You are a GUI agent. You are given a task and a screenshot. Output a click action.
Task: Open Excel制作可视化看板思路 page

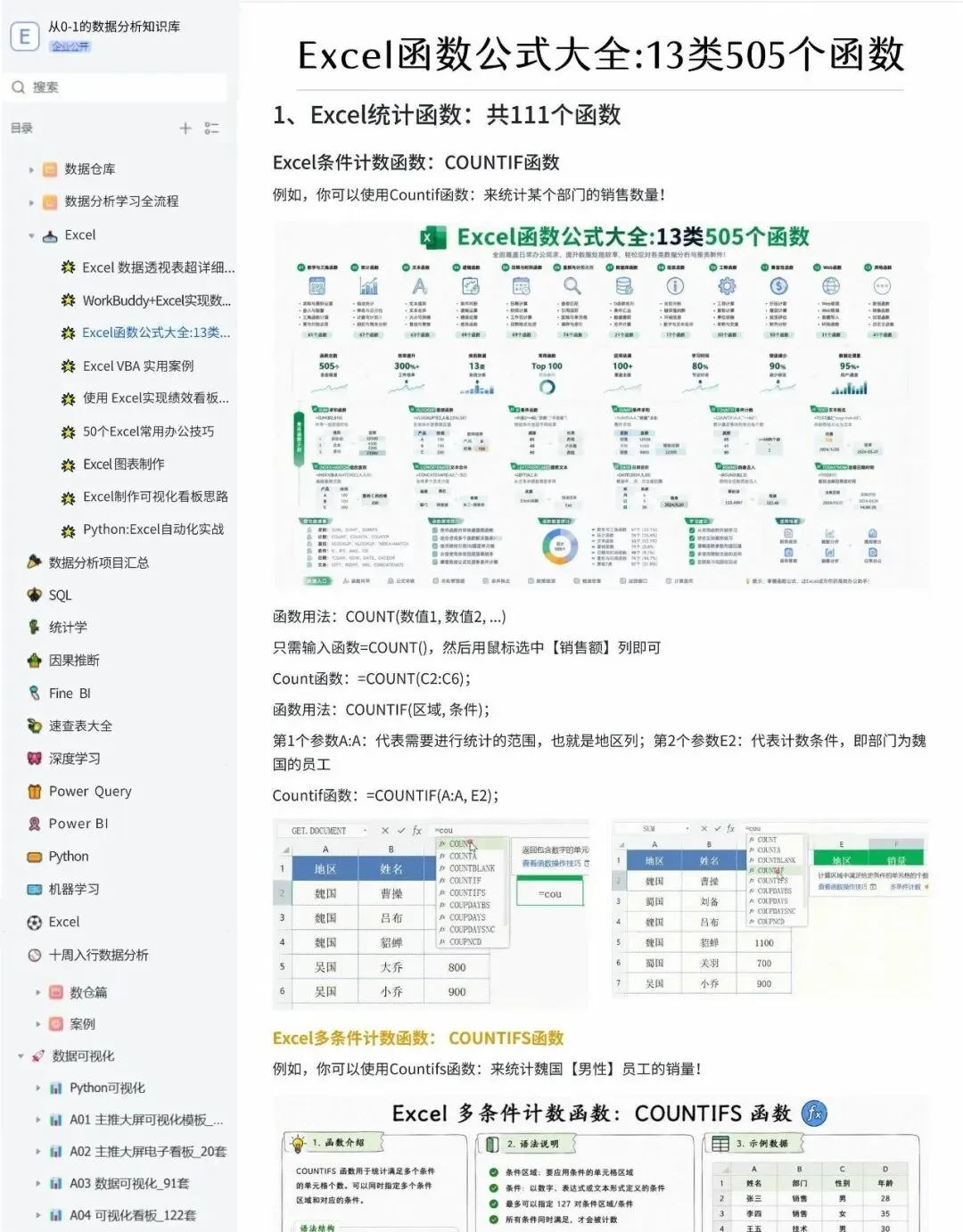click(x=155, y=497)
